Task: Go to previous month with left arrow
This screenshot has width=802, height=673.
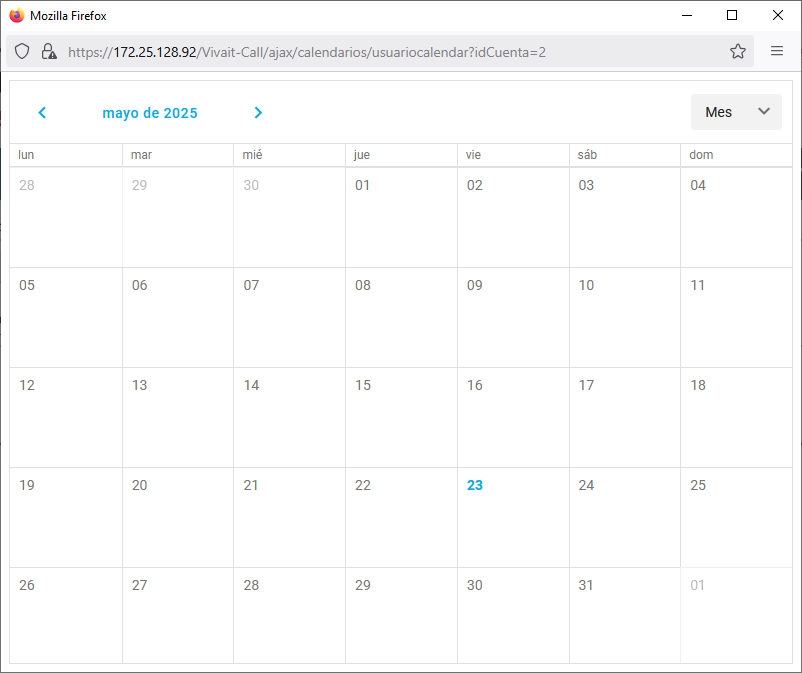Action: pyautogui.click(x=42, y=113)
